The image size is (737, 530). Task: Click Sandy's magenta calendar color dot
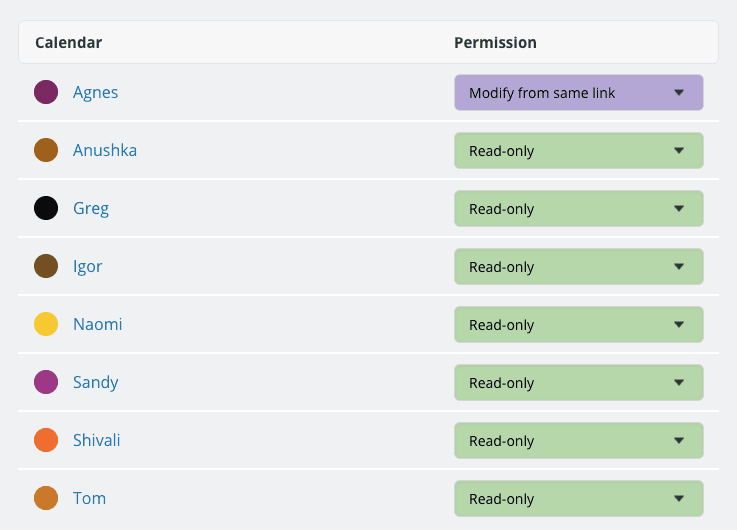(45, 383)
